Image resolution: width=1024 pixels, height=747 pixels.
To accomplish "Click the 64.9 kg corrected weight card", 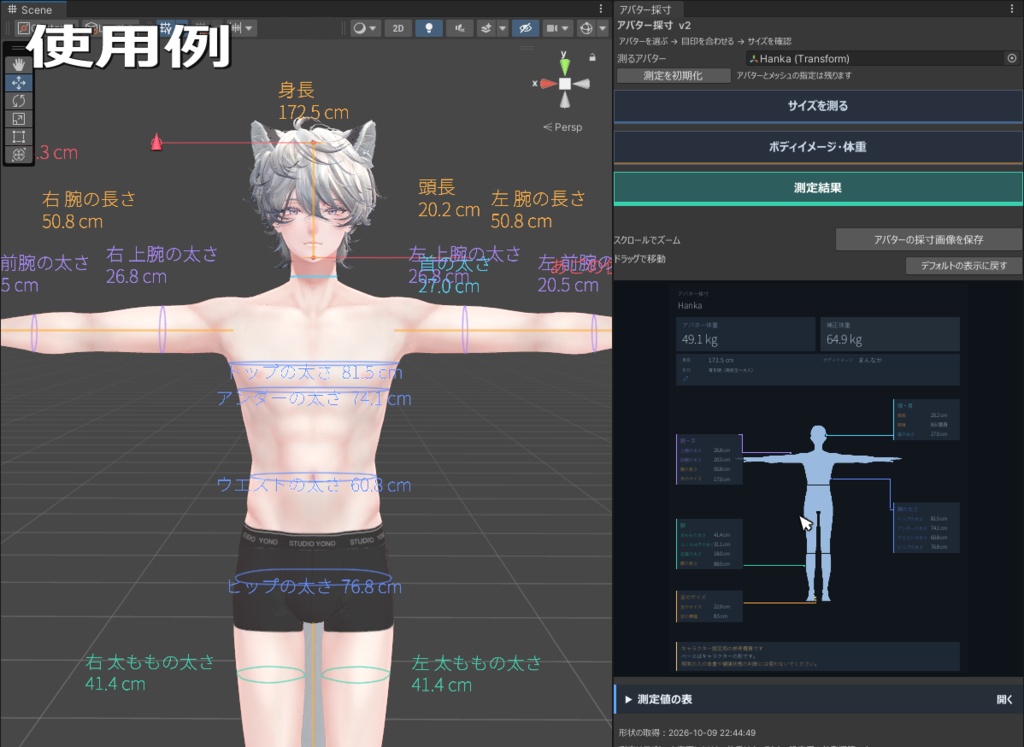I will tap(889, 334).
